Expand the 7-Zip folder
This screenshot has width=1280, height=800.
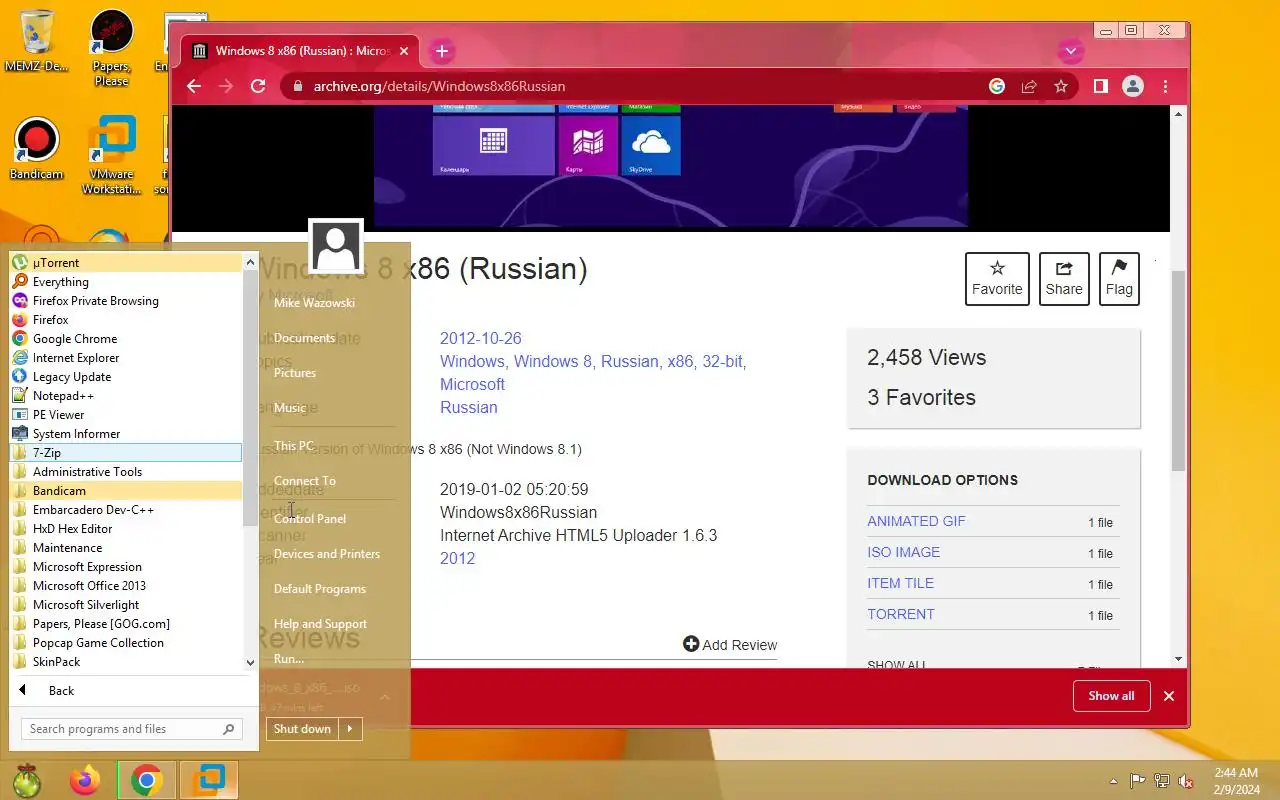coord(126,453)
